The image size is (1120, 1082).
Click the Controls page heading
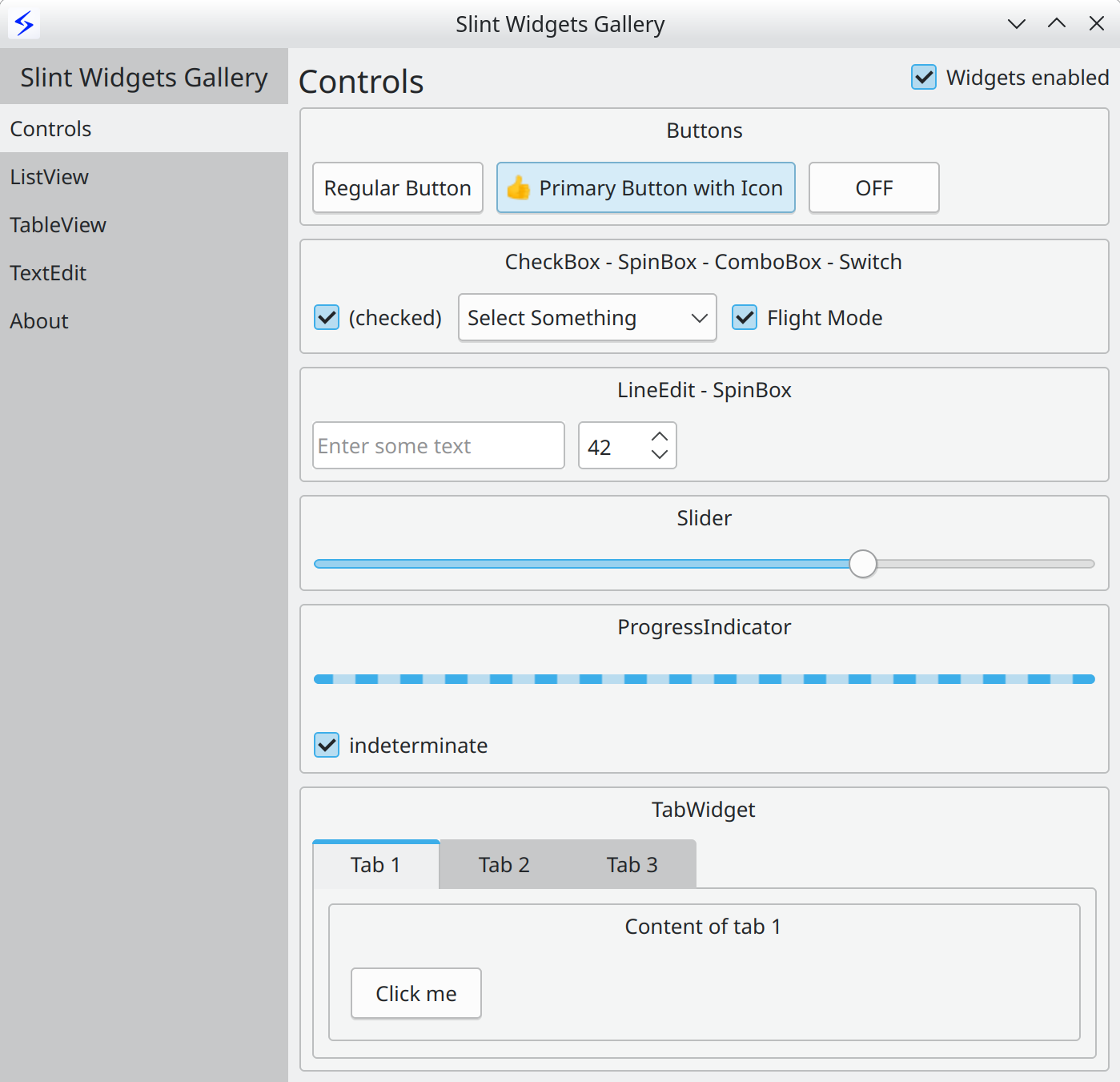(x=361, y=82)
